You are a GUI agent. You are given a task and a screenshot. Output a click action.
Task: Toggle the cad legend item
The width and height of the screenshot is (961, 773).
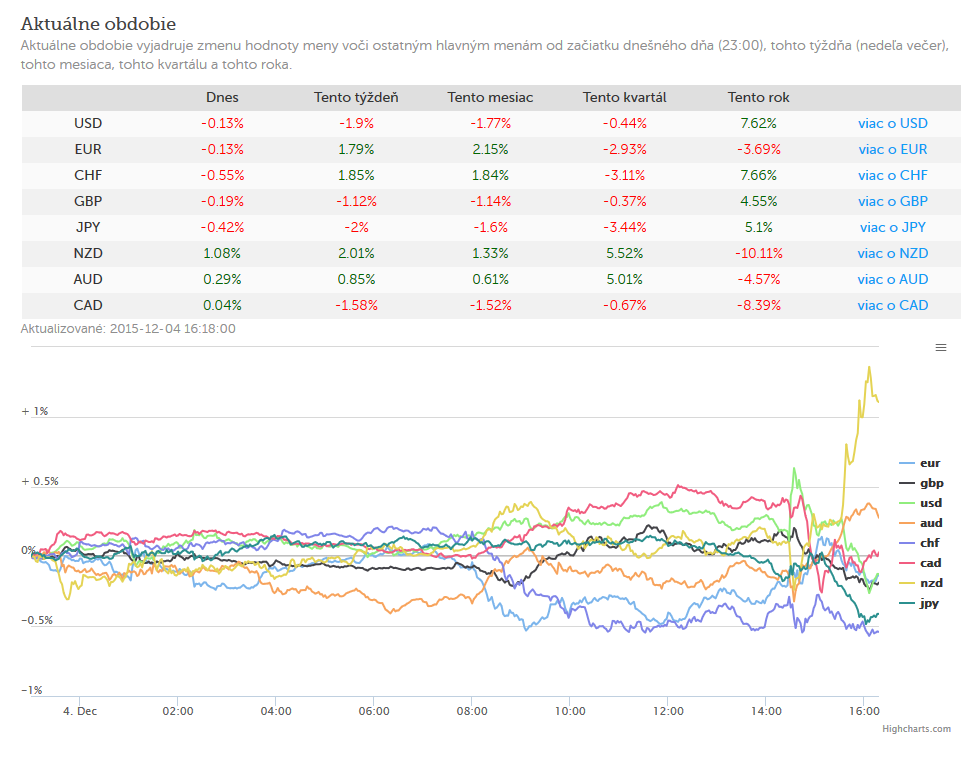pos(920,563)
